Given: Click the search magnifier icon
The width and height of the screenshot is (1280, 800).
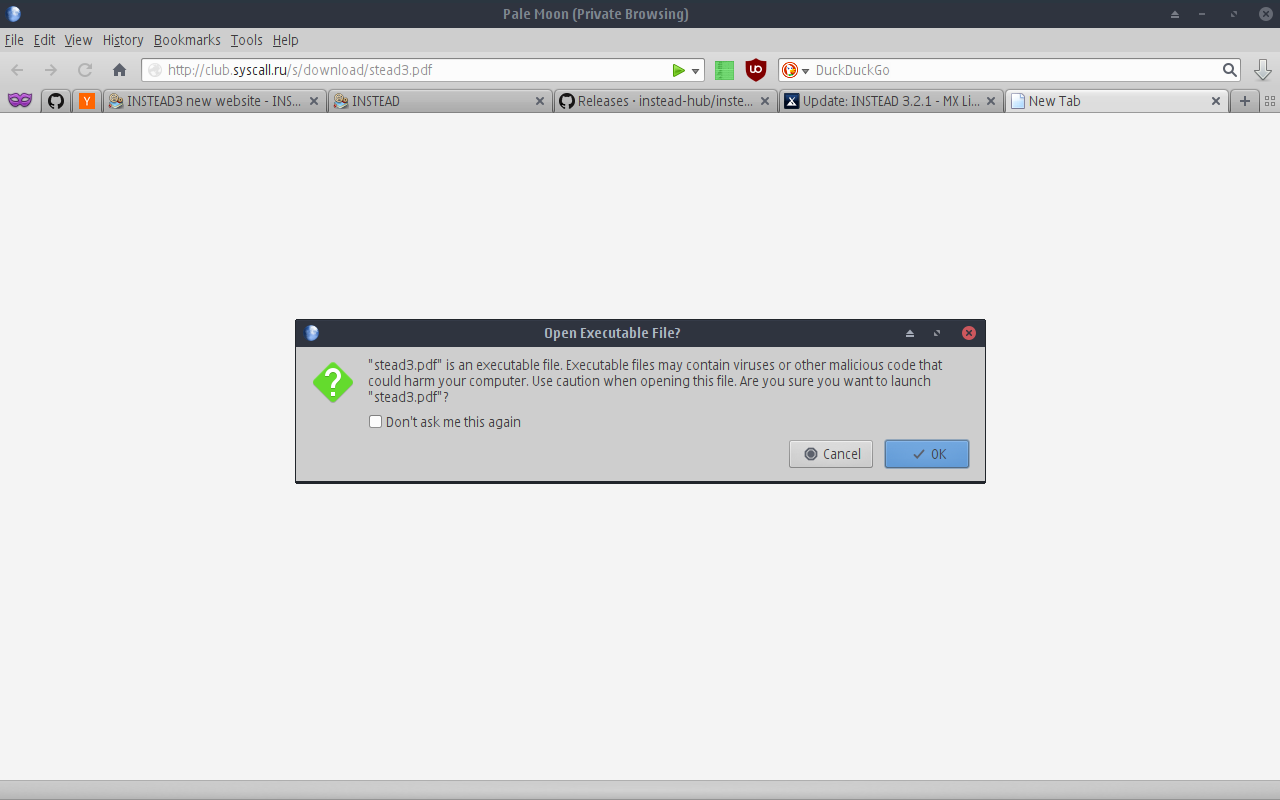Looking at the screenshot, I should 1230,70.
